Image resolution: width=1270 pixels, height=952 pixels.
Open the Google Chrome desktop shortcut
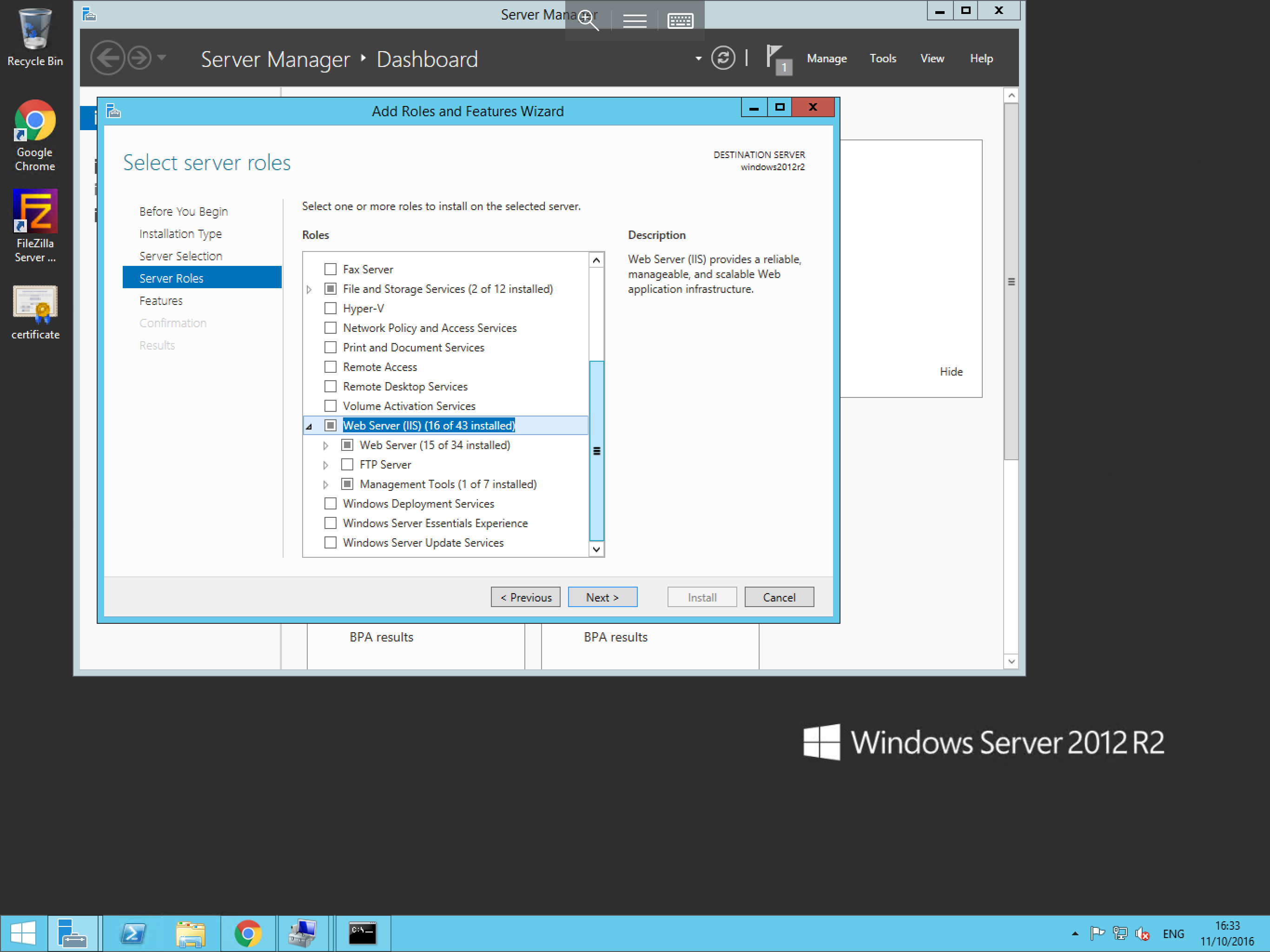pos(34,136)
